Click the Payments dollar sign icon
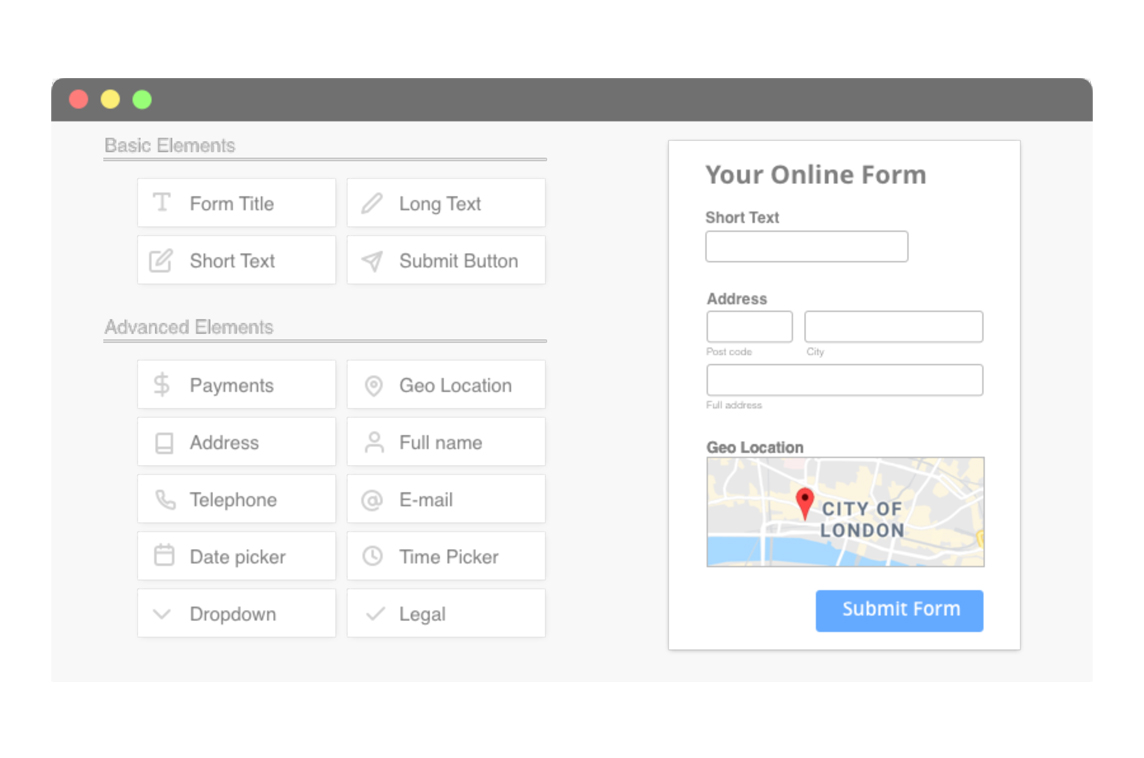The height and width of the screenshot is (758, 1144). [161, 384]
